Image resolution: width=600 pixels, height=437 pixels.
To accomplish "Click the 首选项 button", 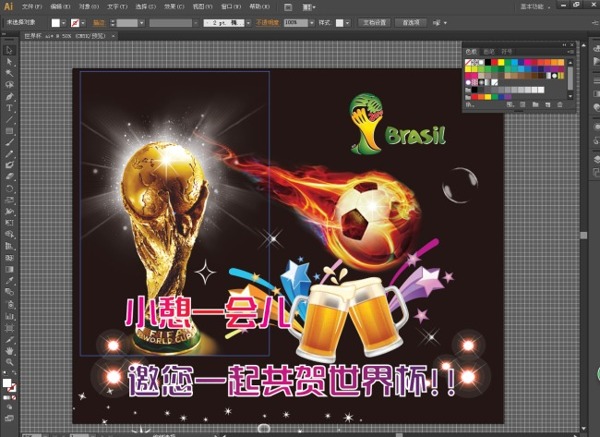I will click(410, 23).
